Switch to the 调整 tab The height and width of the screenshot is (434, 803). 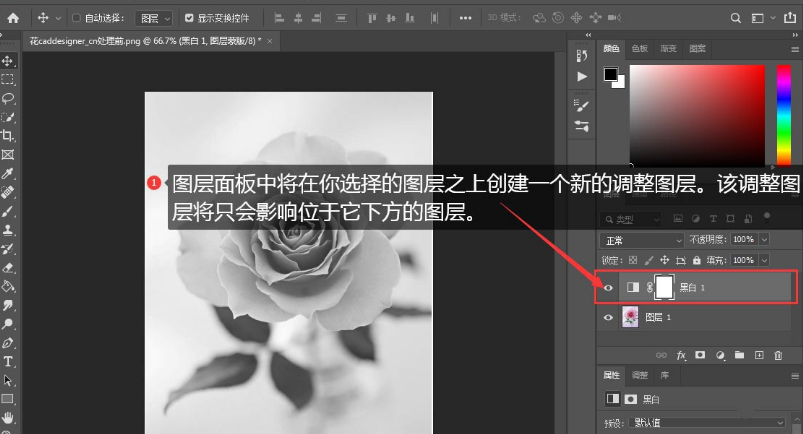point(640,375)
